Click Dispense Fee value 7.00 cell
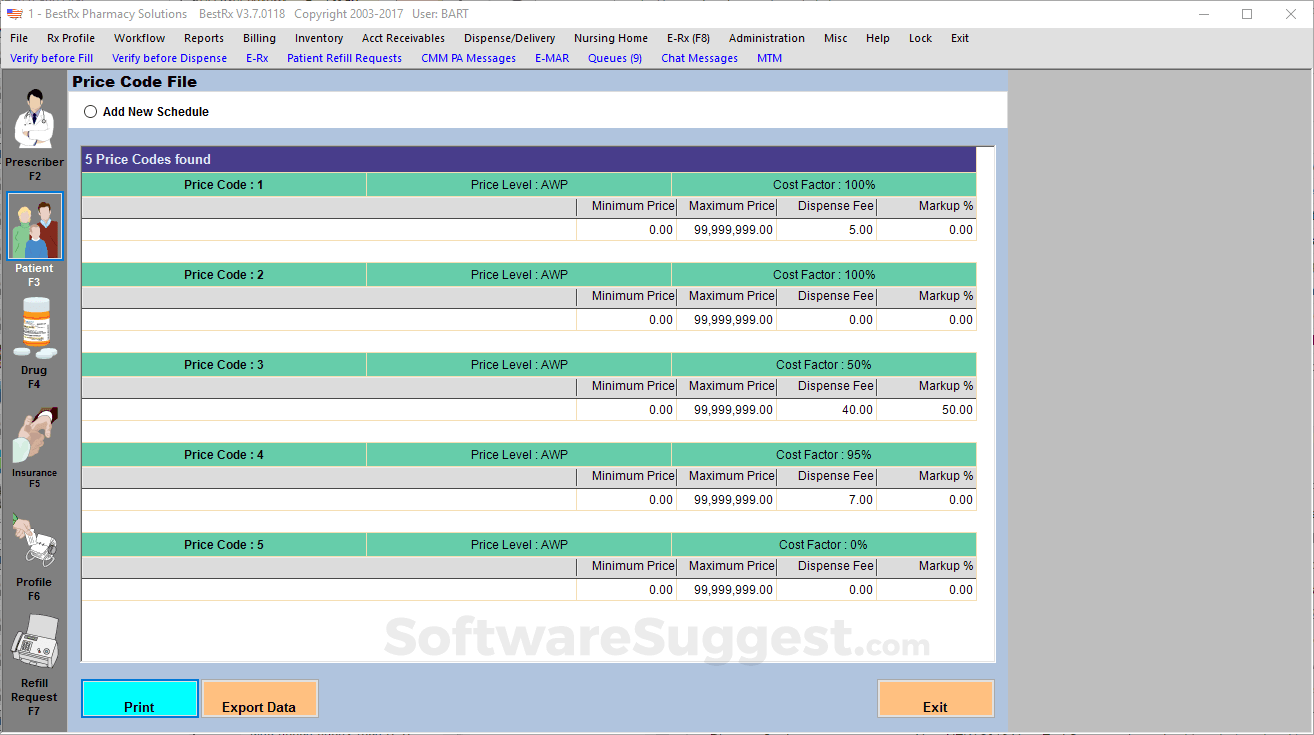Screen dimensions: 1314x735 click(826, 500)
